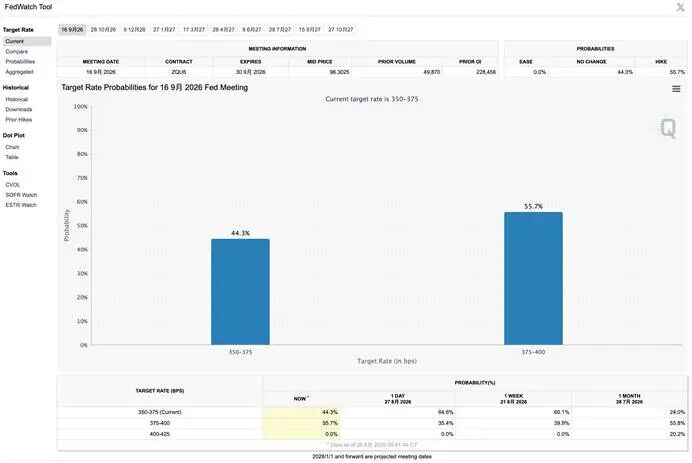The width and height of the screenshot is (692, 463).
Task: Select the 28 7月27 meeting tab
Action: pyautogui.click(x=280, y=30)
